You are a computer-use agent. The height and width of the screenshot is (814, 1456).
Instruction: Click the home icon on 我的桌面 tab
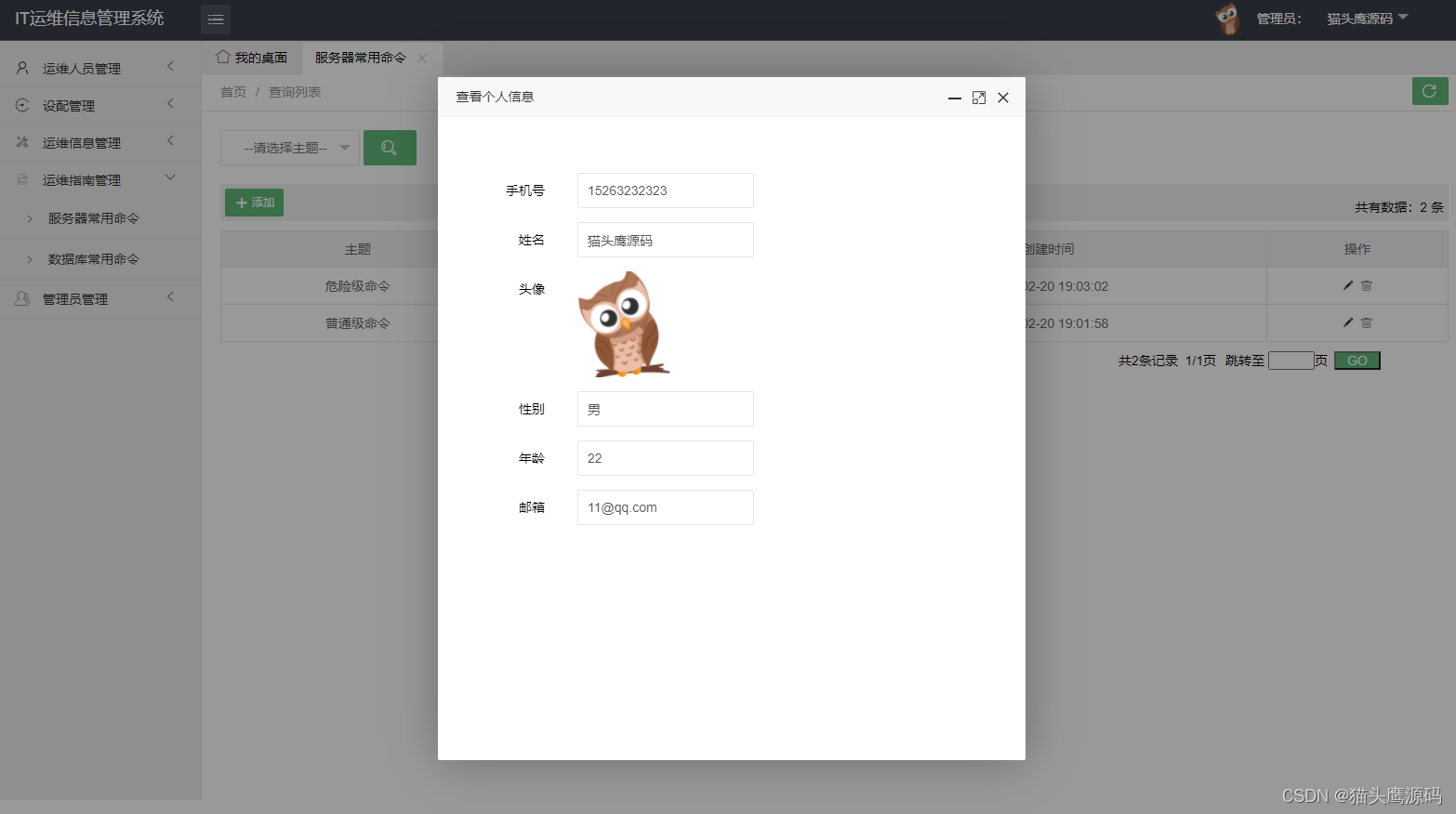pyautogui.click(x=223, y=57)
